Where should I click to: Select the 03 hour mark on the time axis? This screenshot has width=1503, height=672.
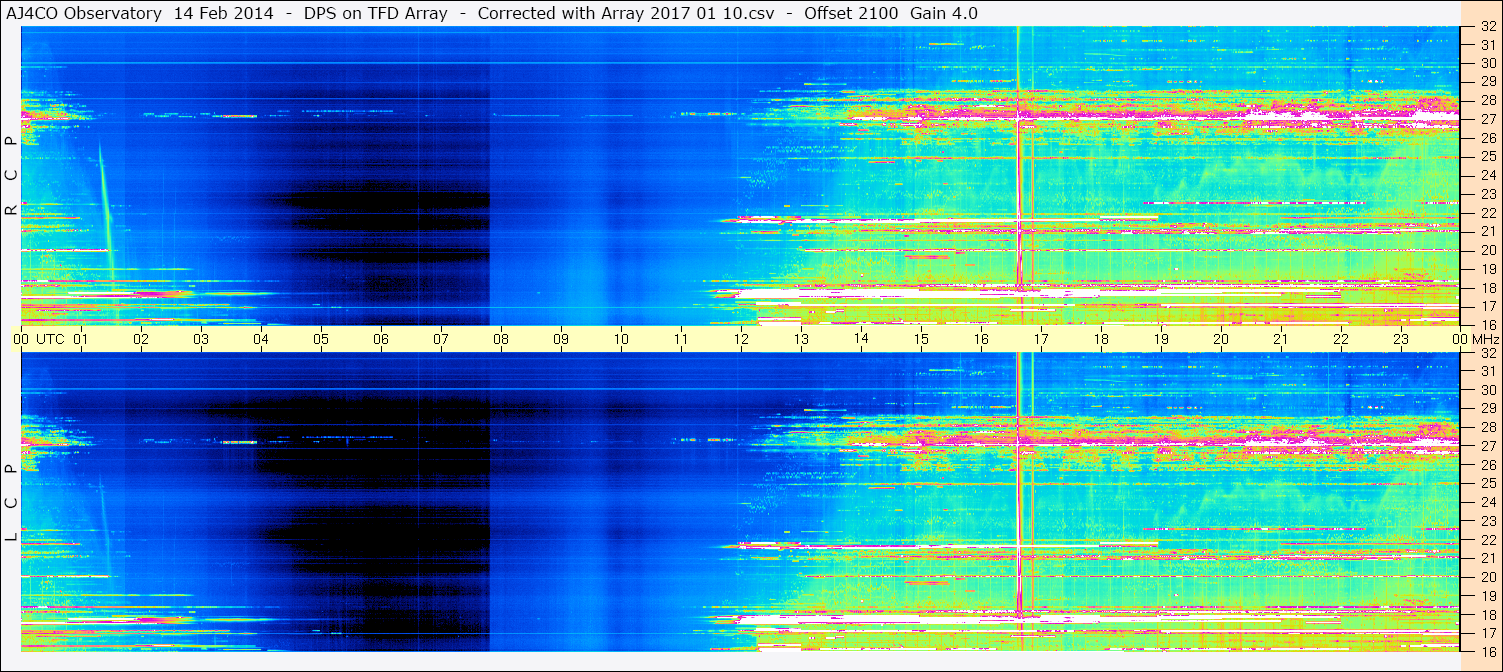pos(201,339)
